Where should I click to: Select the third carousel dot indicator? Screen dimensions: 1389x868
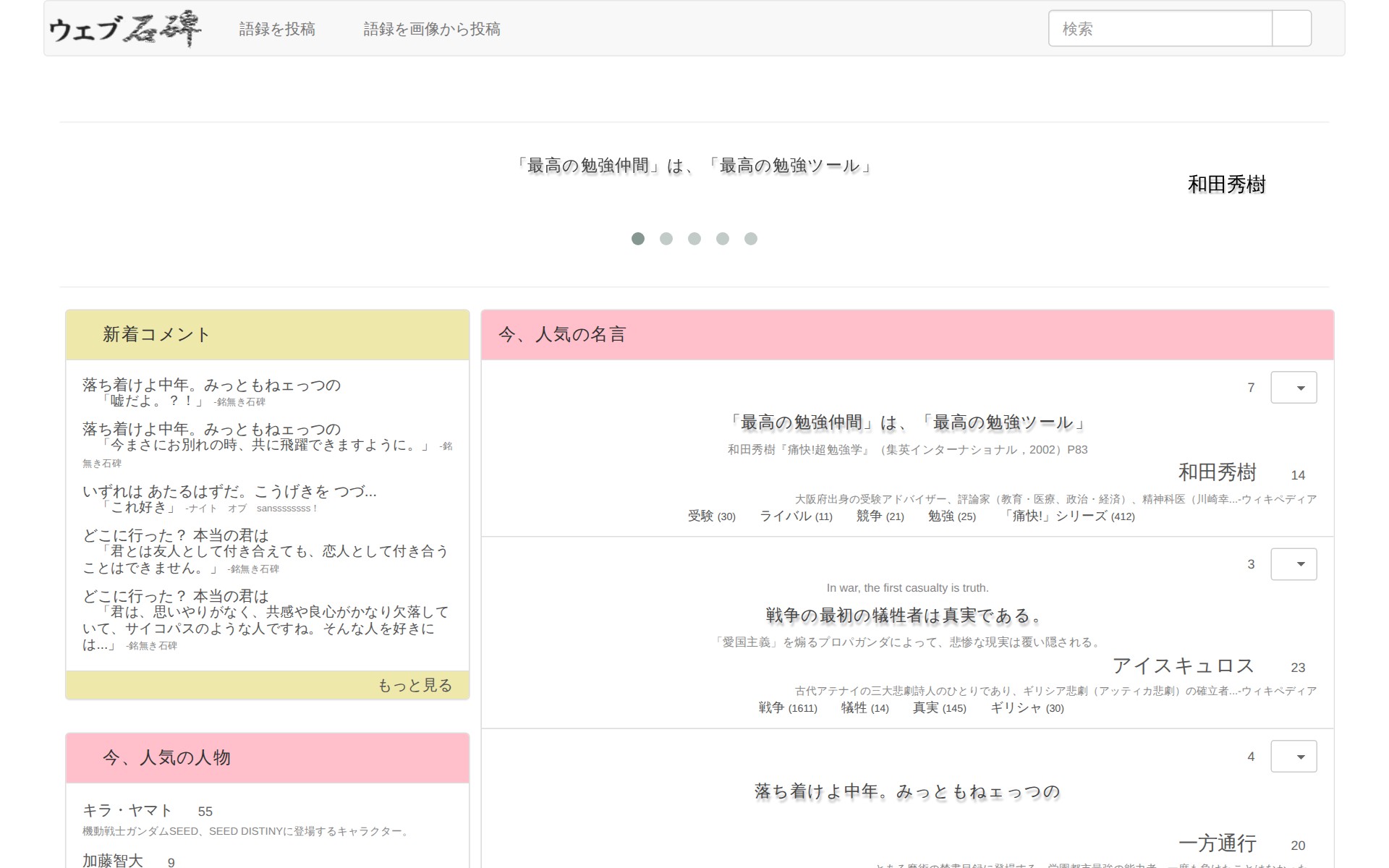pyautogui.click(x=694, y=239)
